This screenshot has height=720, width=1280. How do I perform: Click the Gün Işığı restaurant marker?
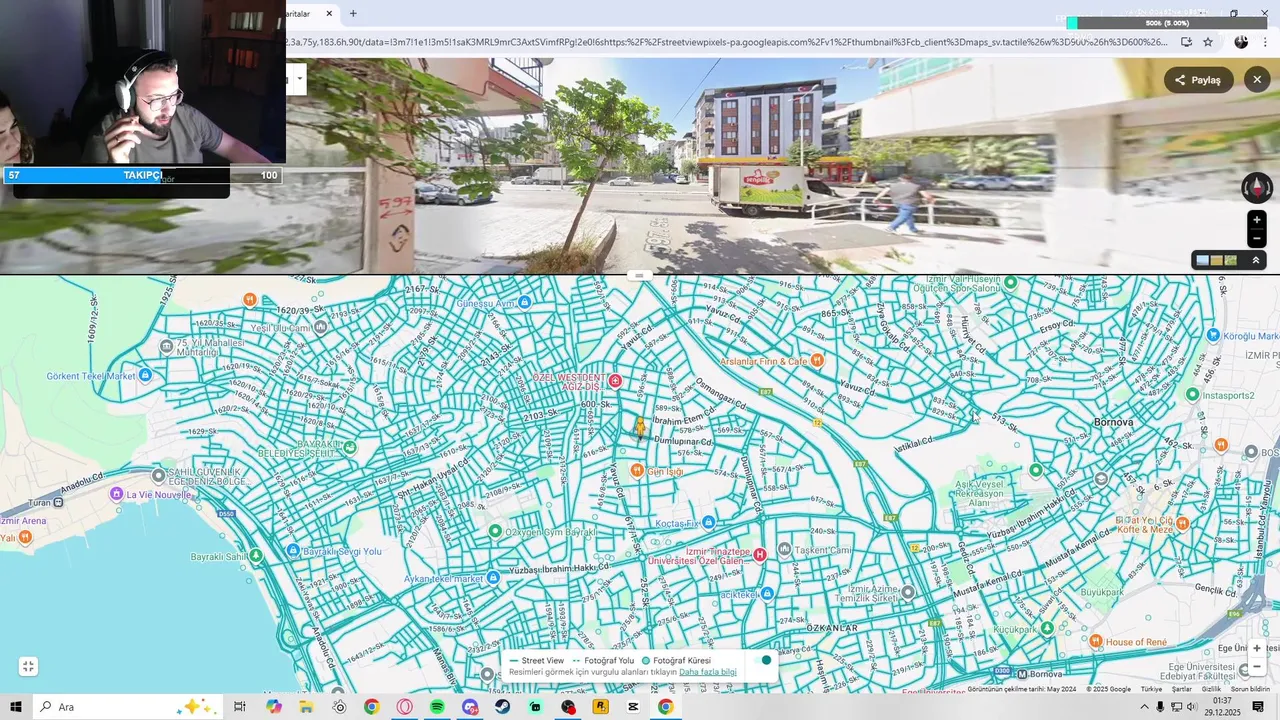tap(637, 470)
